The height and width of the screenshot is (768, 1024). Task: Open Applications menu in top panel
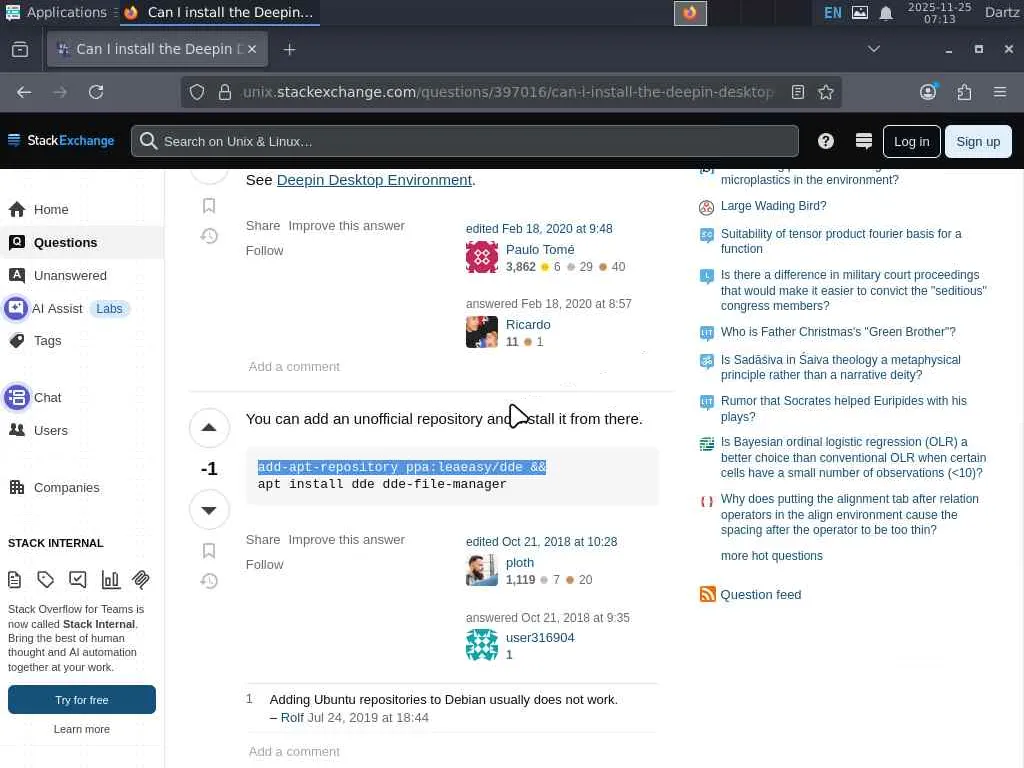[56, 12]
